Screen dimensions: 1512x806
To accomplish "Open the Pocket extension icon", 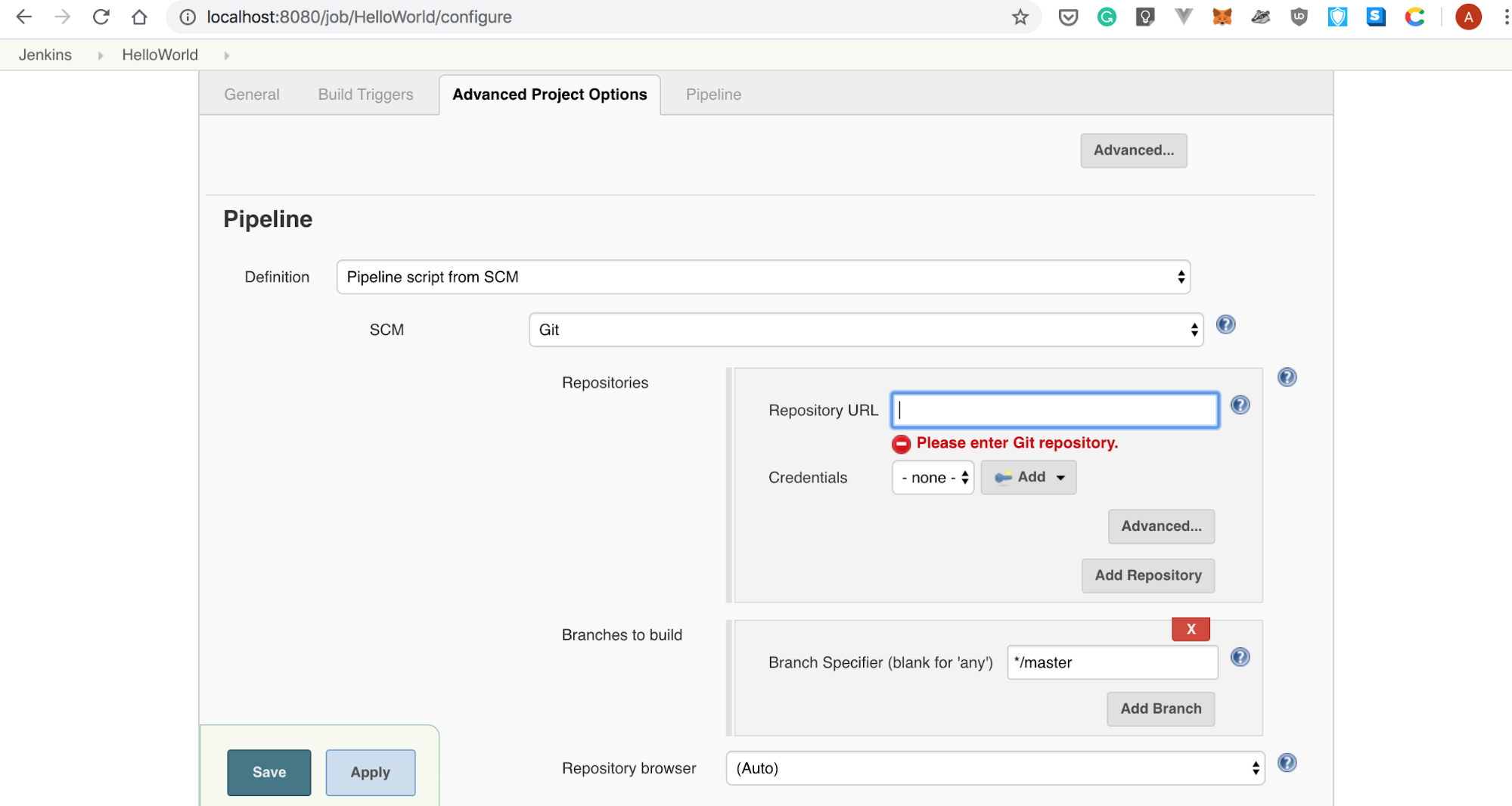I will click(x=1068, y=17).
